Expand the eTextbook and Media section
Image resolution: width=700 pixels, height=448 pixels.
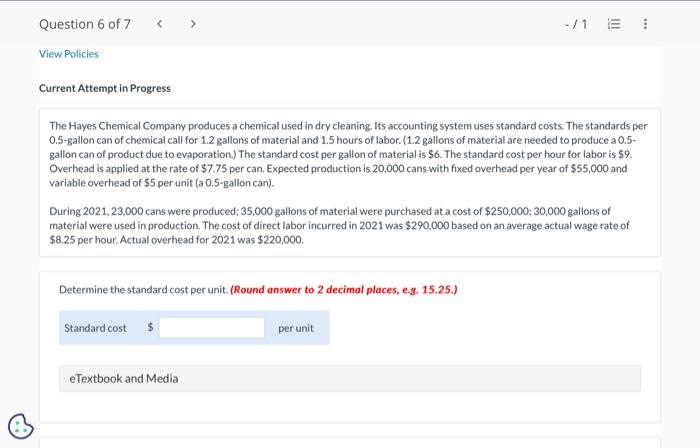point(350,378)
